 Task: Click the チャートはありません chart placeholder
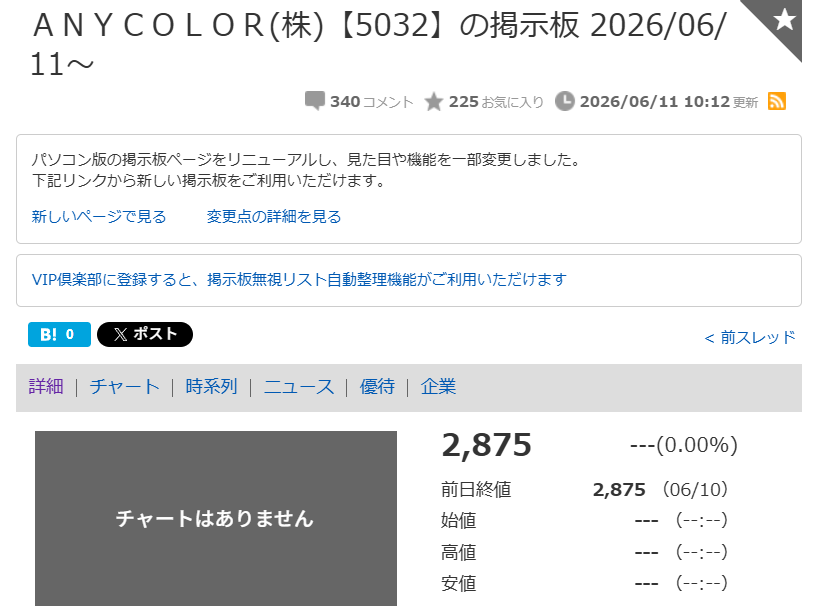click(216, 518)
